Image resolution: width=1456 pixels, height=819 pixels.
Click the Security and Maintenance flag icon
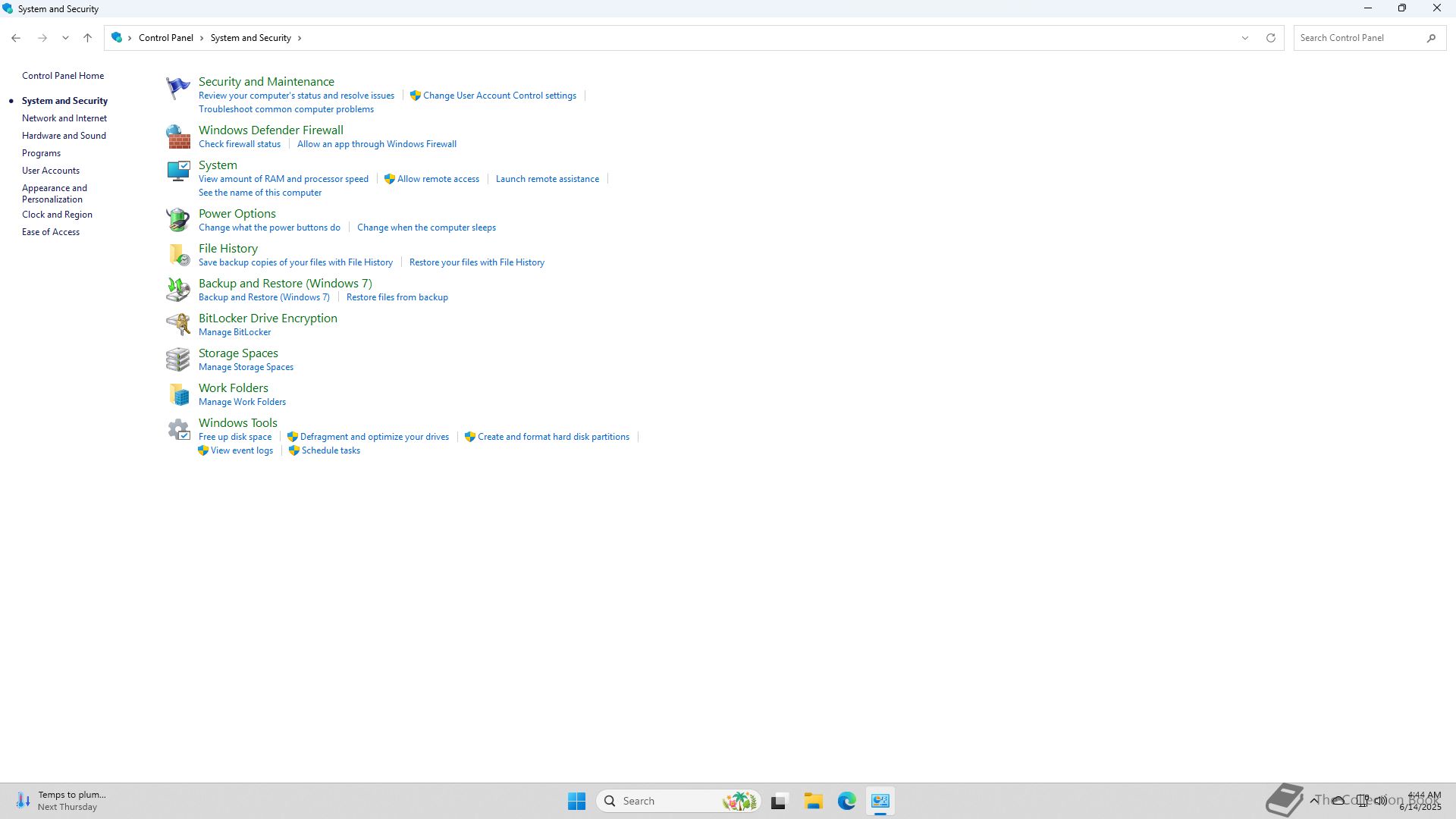click(x=177, y=88)
